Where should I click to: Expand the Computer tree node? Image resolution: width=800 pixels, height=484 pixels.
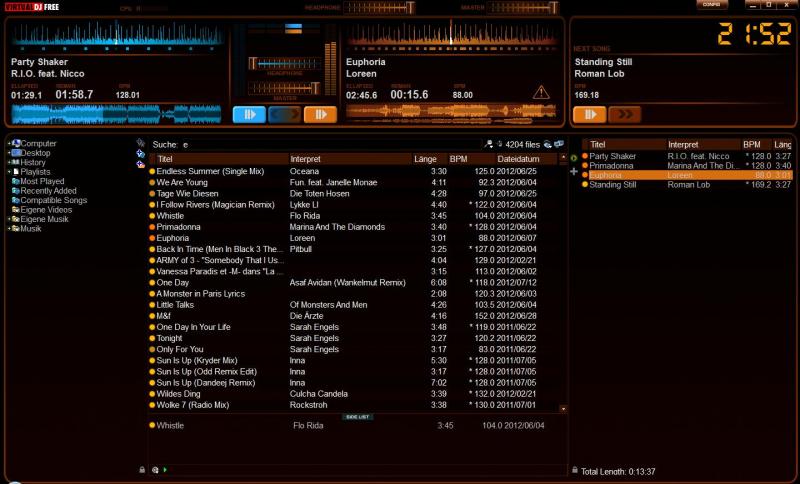coord(9,144)
